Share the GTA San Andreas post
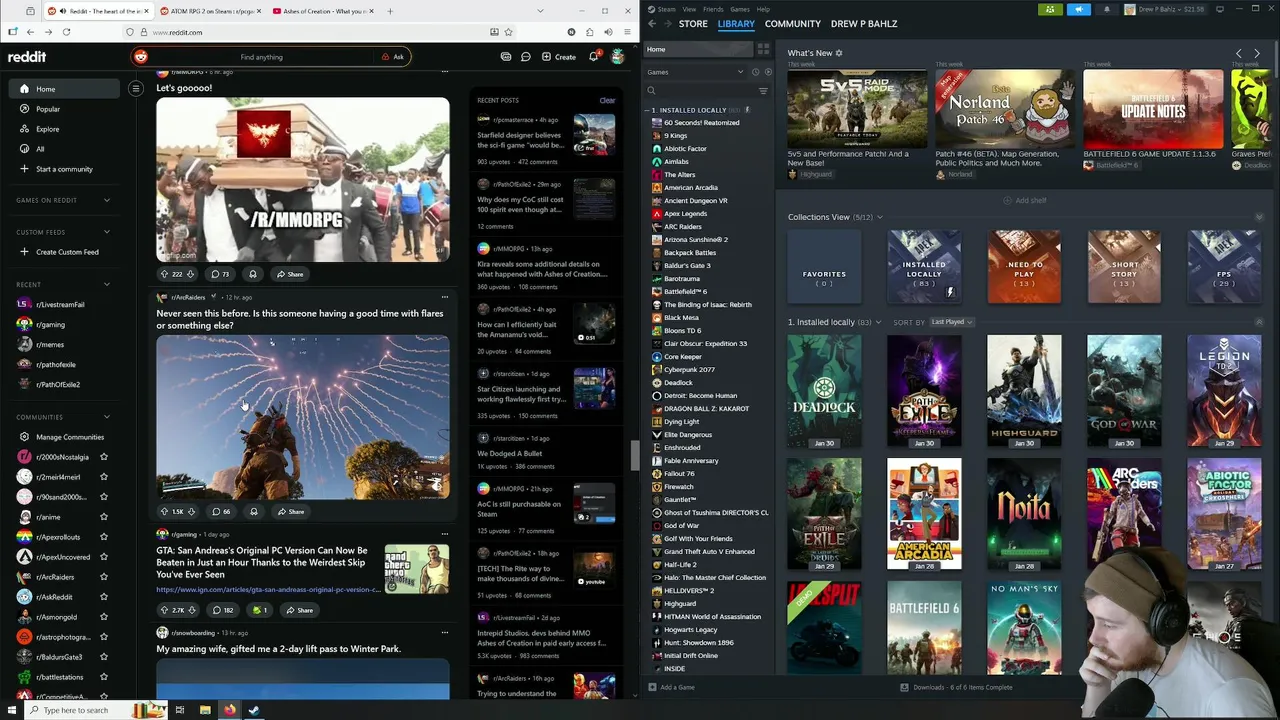Viewport: 1280px width, 720px height. click(x=299, y=610)
